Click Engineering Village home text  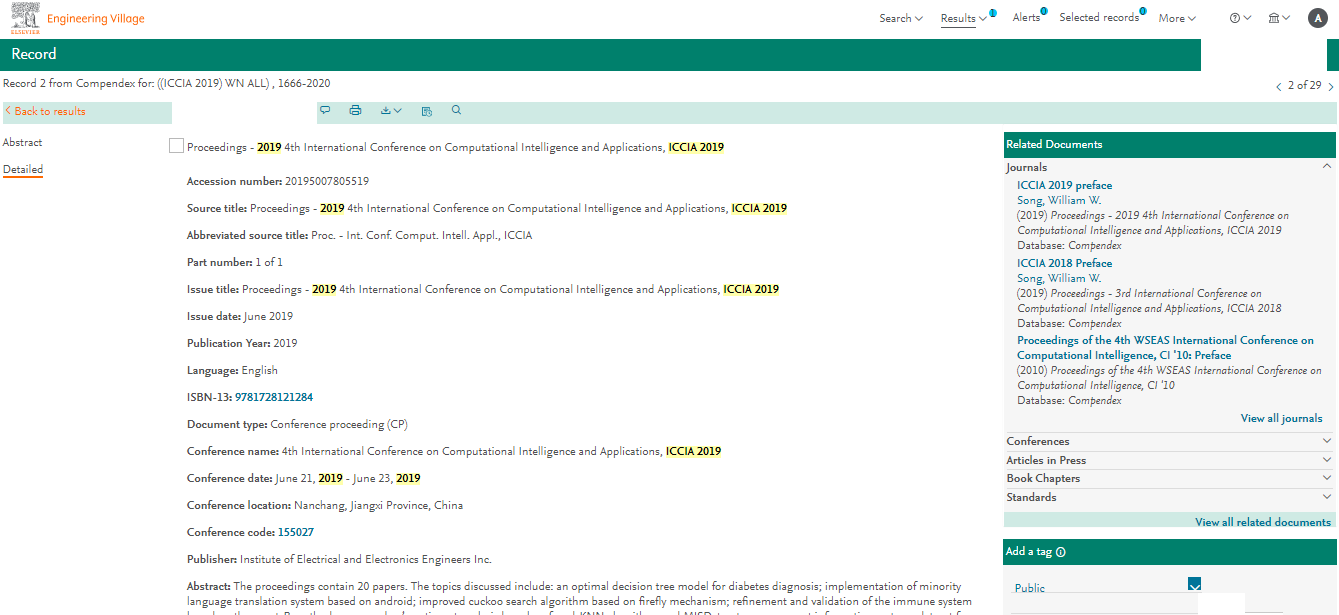96,19
